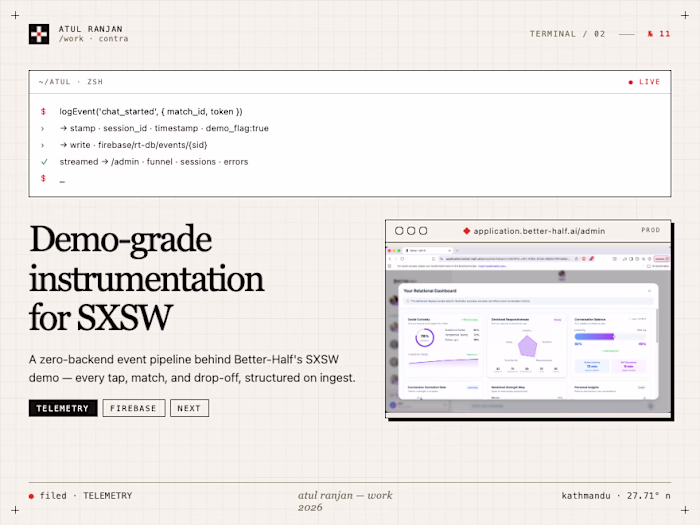Click the red diamond icon by the URL
Screen dimensions: 700x525
[x=467, y=231]
